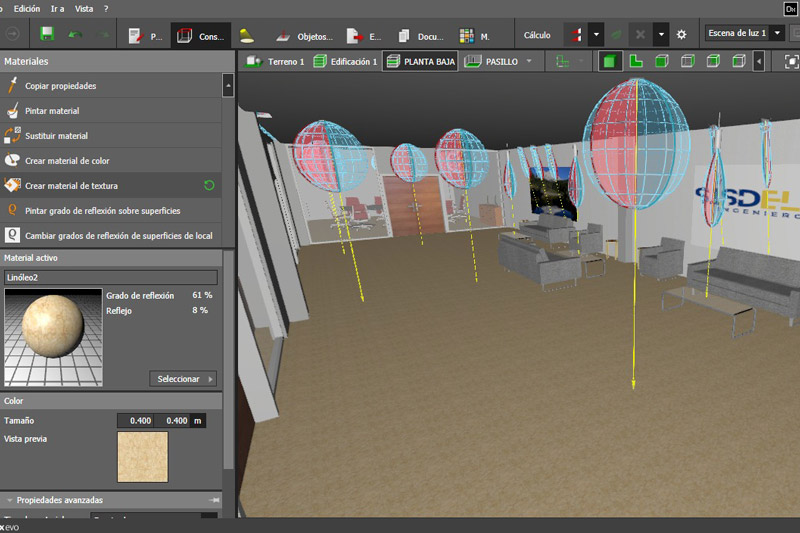Toggle the solid green 3D view mode
Image resolution: width=800 pixels, height=533 pixels.
609,61
